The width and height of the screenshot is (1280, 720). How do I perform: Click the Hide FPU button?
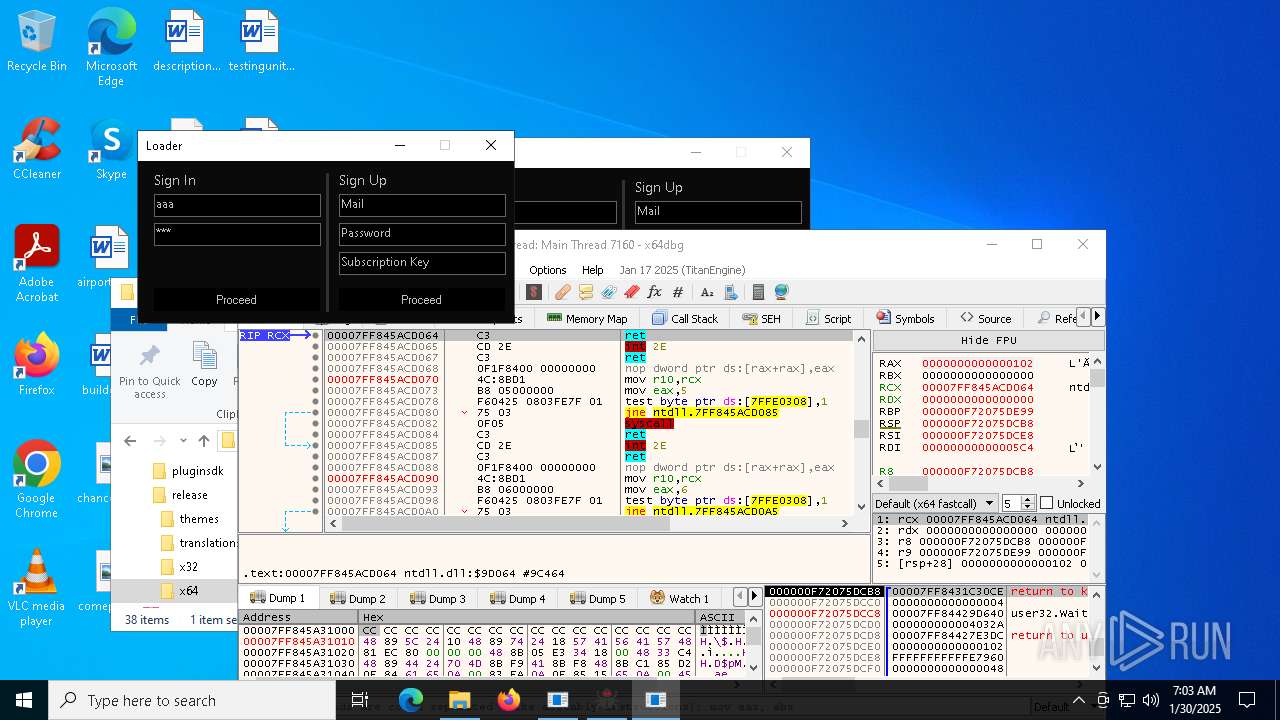pyautogui.click(x=989, y=341)
